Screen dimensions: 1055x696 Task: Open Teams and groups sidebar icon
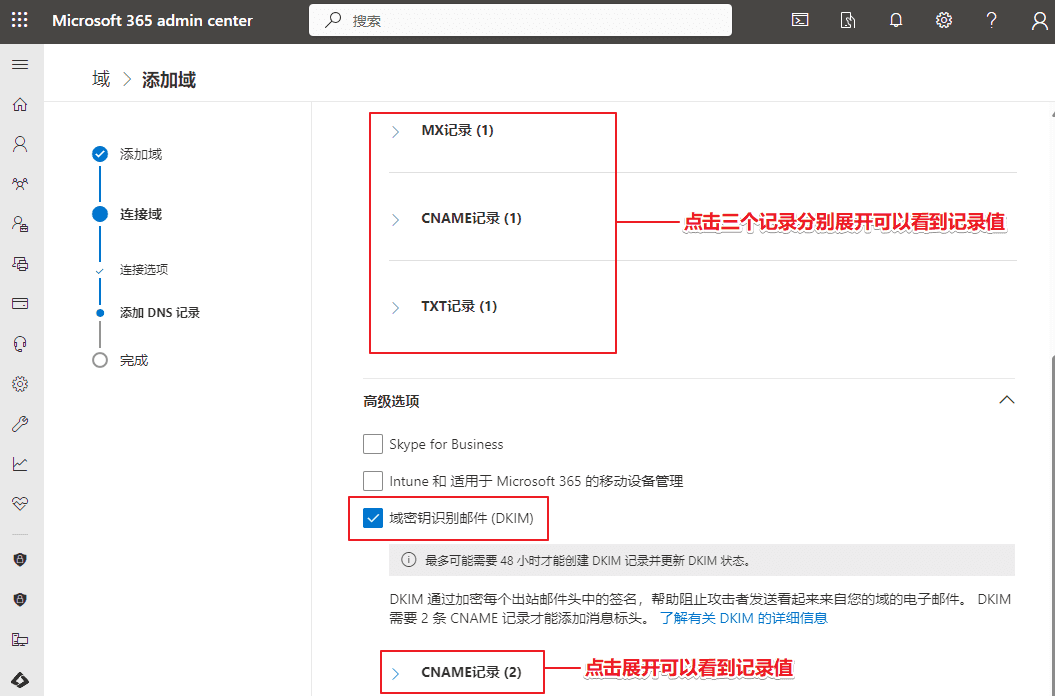point(20,184)
